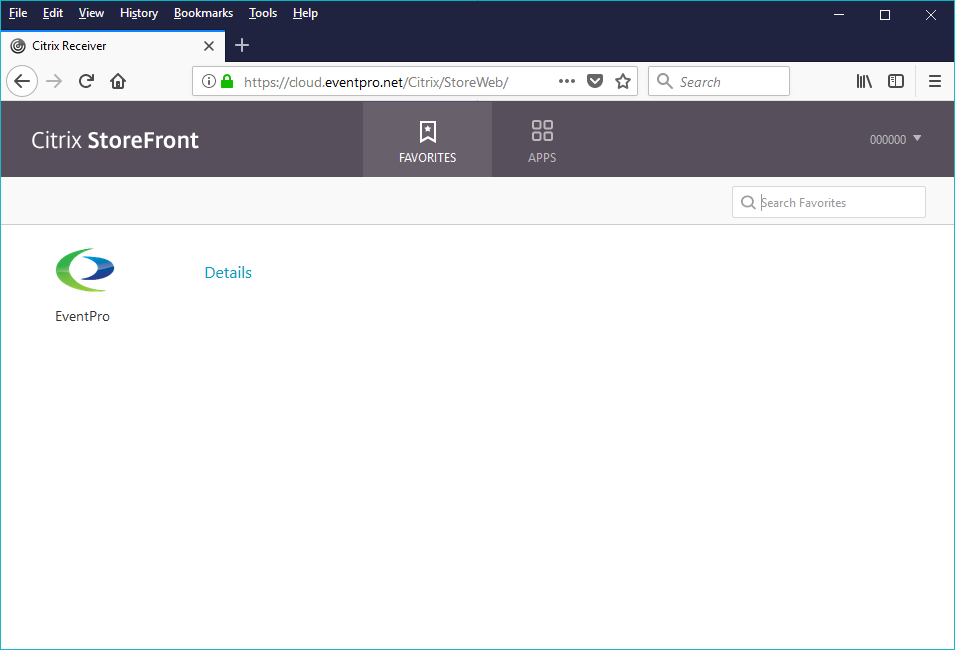Viewport: 955px width, 650px height.
Task: Click the Citrix StoreFront logo text
Action: tap(115, 140)
